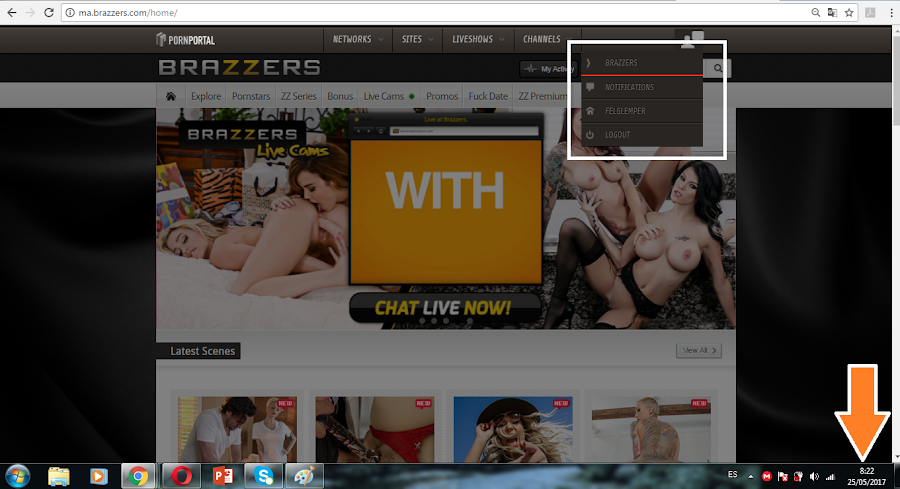Image resolution: width=900 pixels, height=489 pixels.
Task: Click the ES language indicator
Action: click(732, 475)
